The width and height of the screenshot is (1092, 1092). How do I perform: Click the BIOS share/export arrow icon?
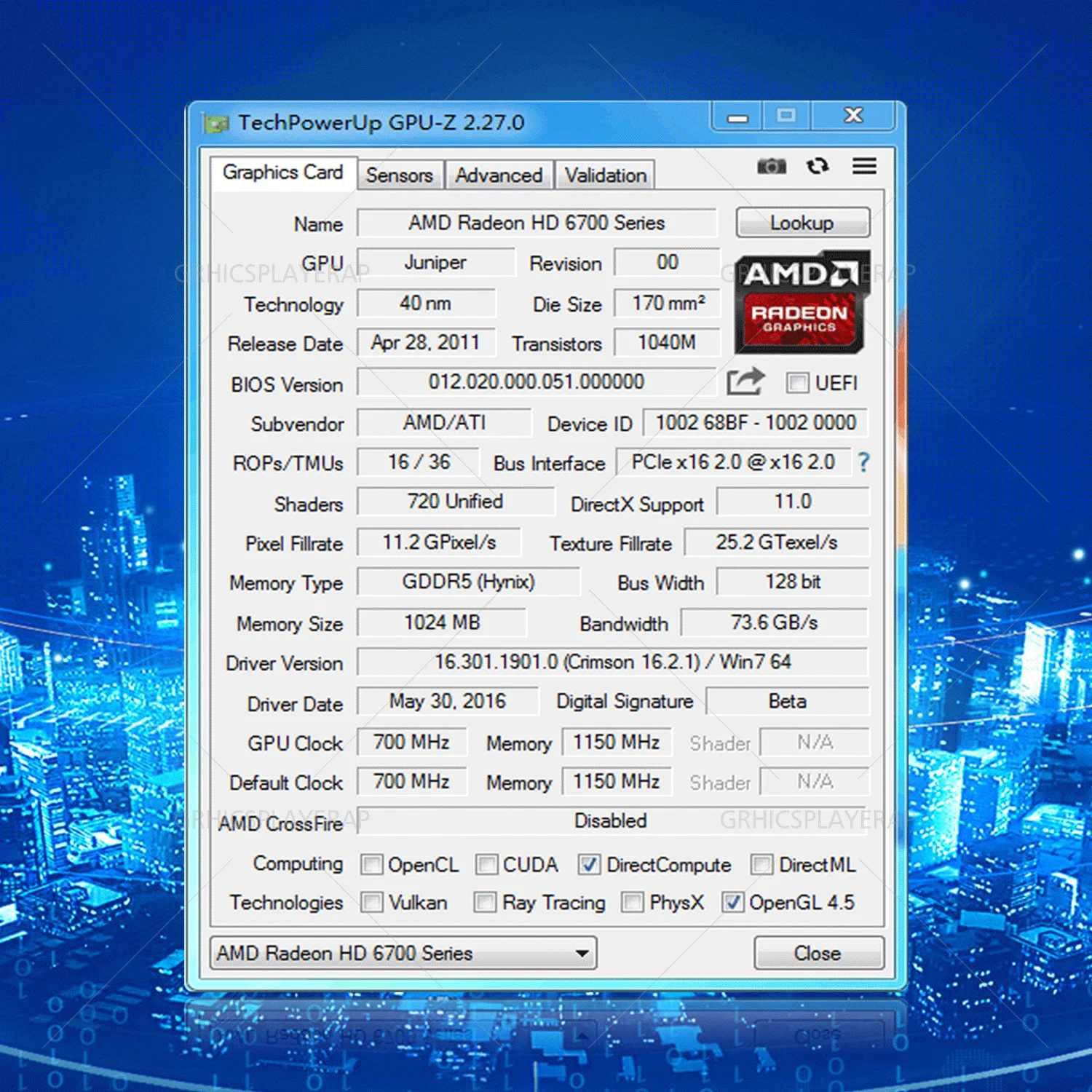coord(746,381)
